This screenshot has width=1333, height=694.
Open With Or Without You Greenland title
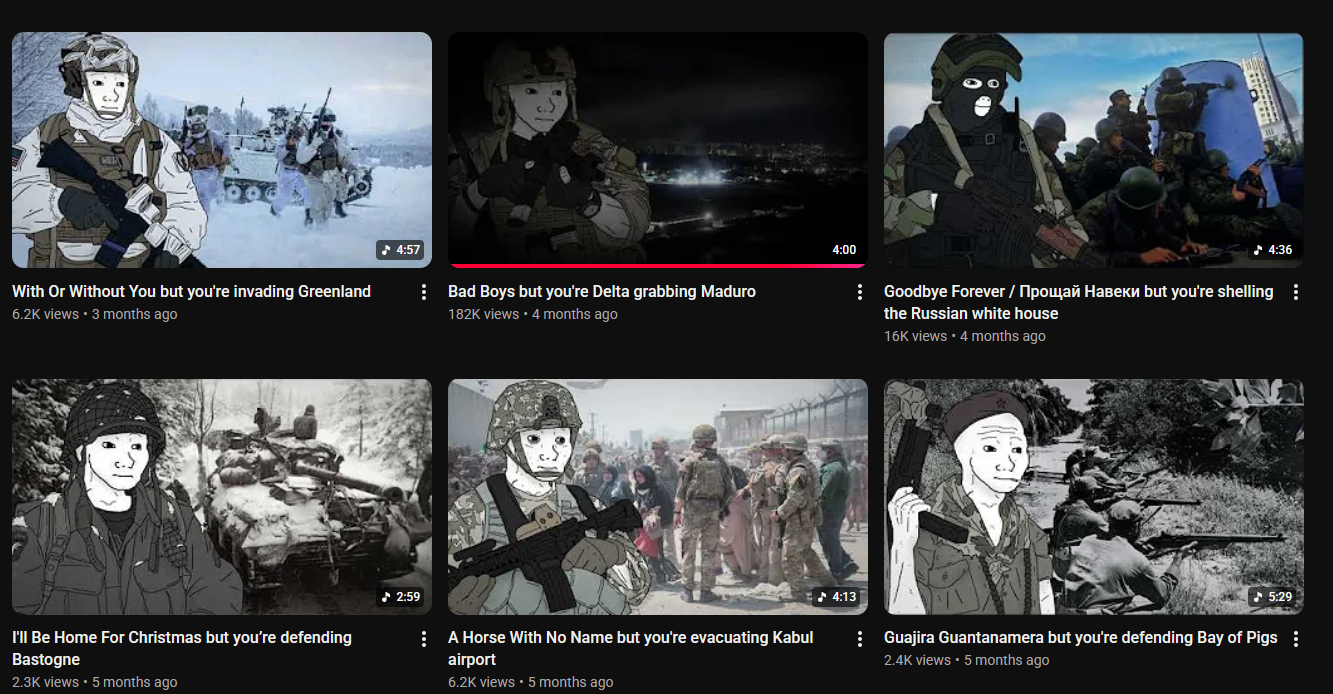[x=191, y=292]
